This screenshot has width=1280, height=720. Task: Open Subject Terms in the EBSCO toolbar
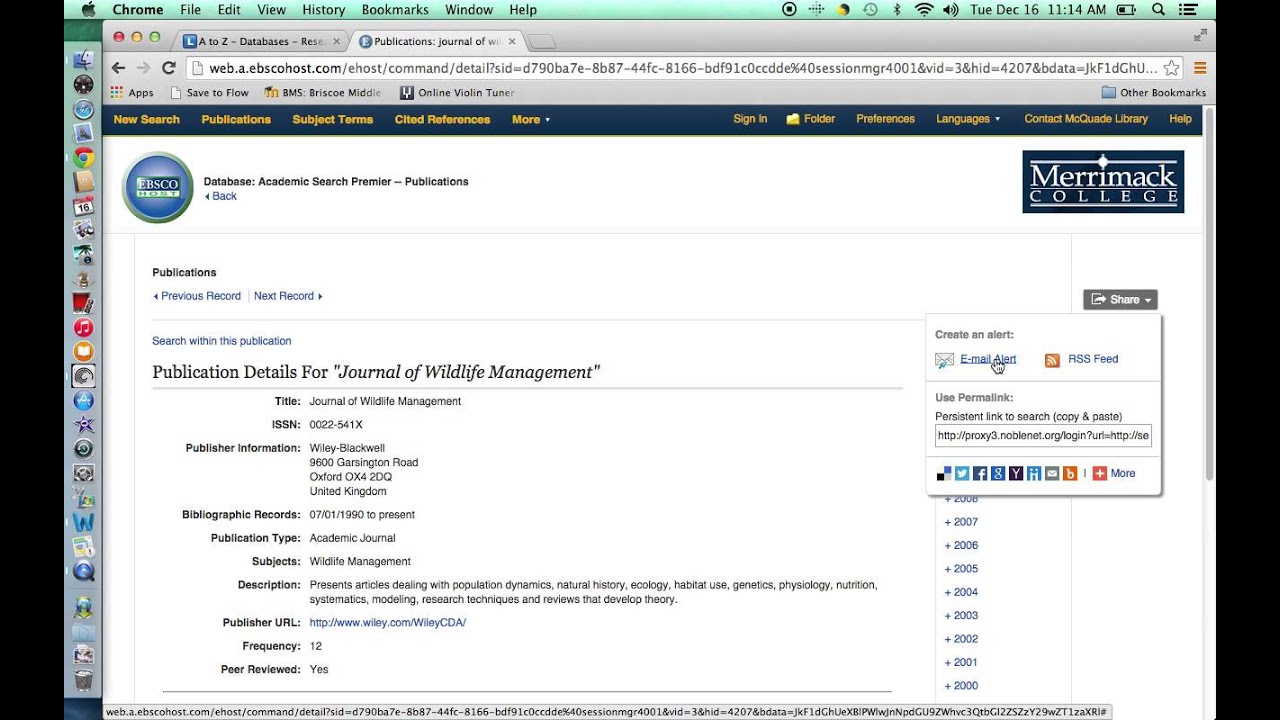[x=332, y=119]
